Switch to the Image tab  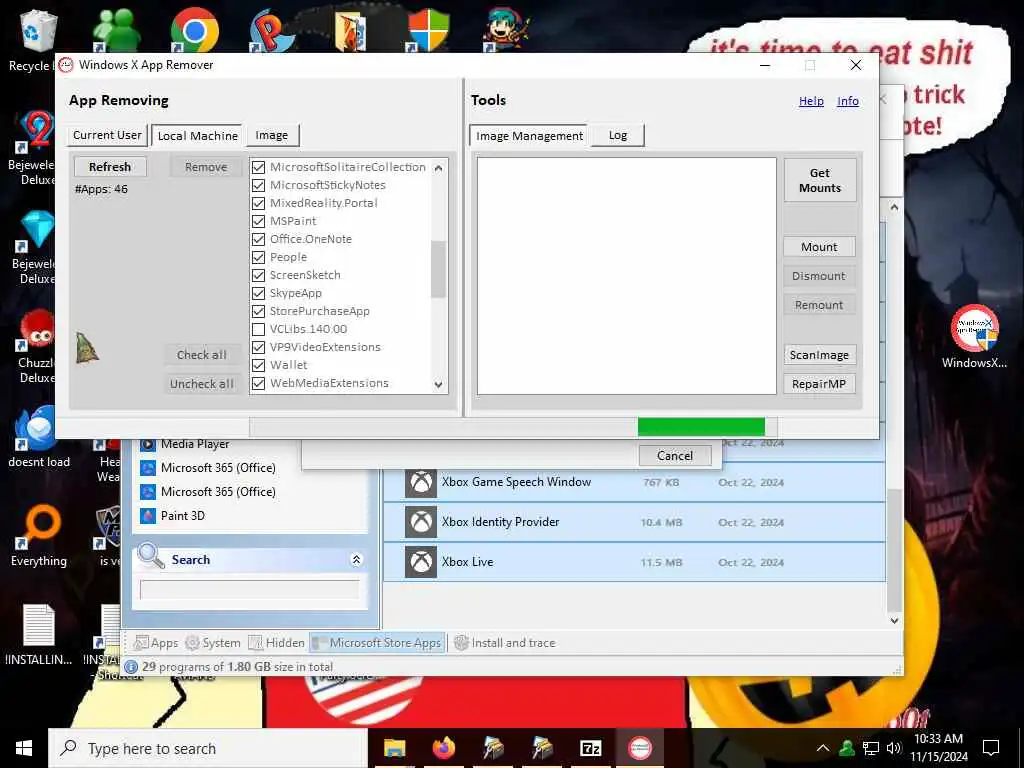coord(272,135)
